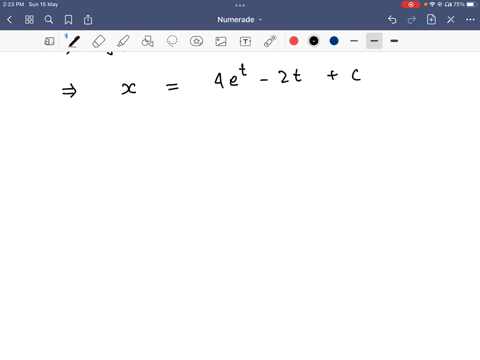Open the search tool
The image size is (480, 360).
(49, 20)
